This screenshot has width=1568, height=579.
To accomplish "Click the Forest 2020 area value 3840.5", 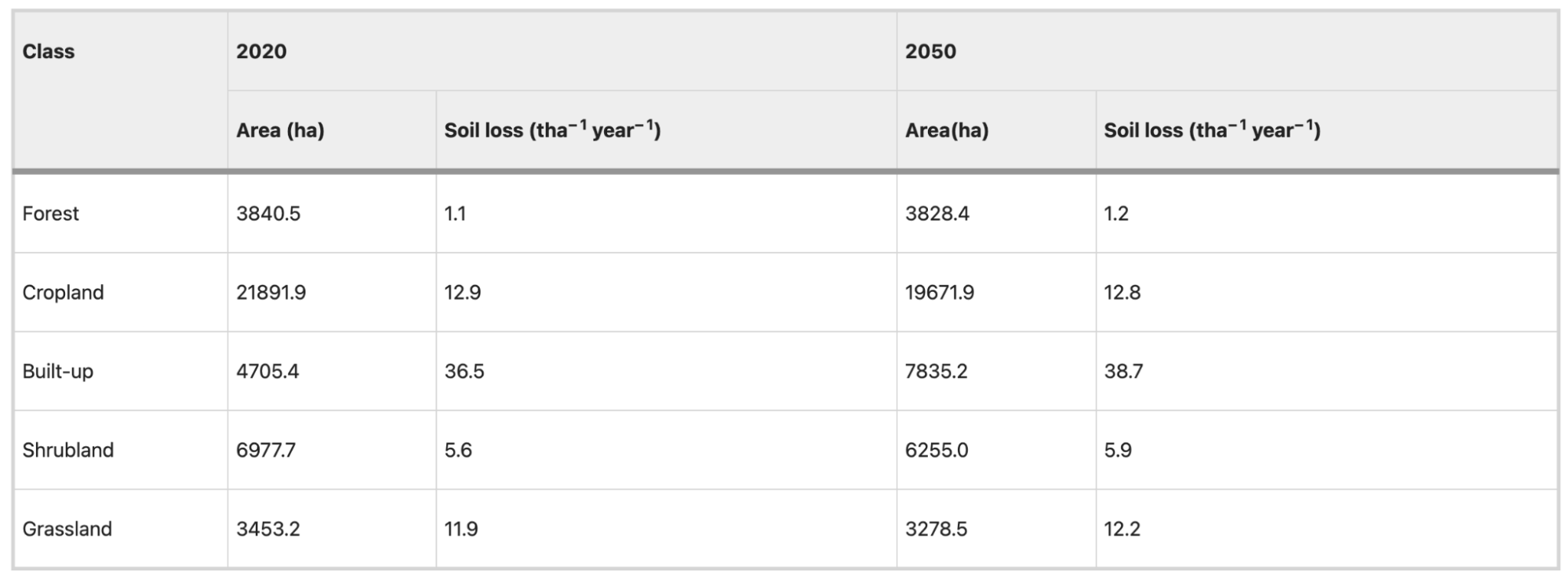I will (x=268, y=213).
